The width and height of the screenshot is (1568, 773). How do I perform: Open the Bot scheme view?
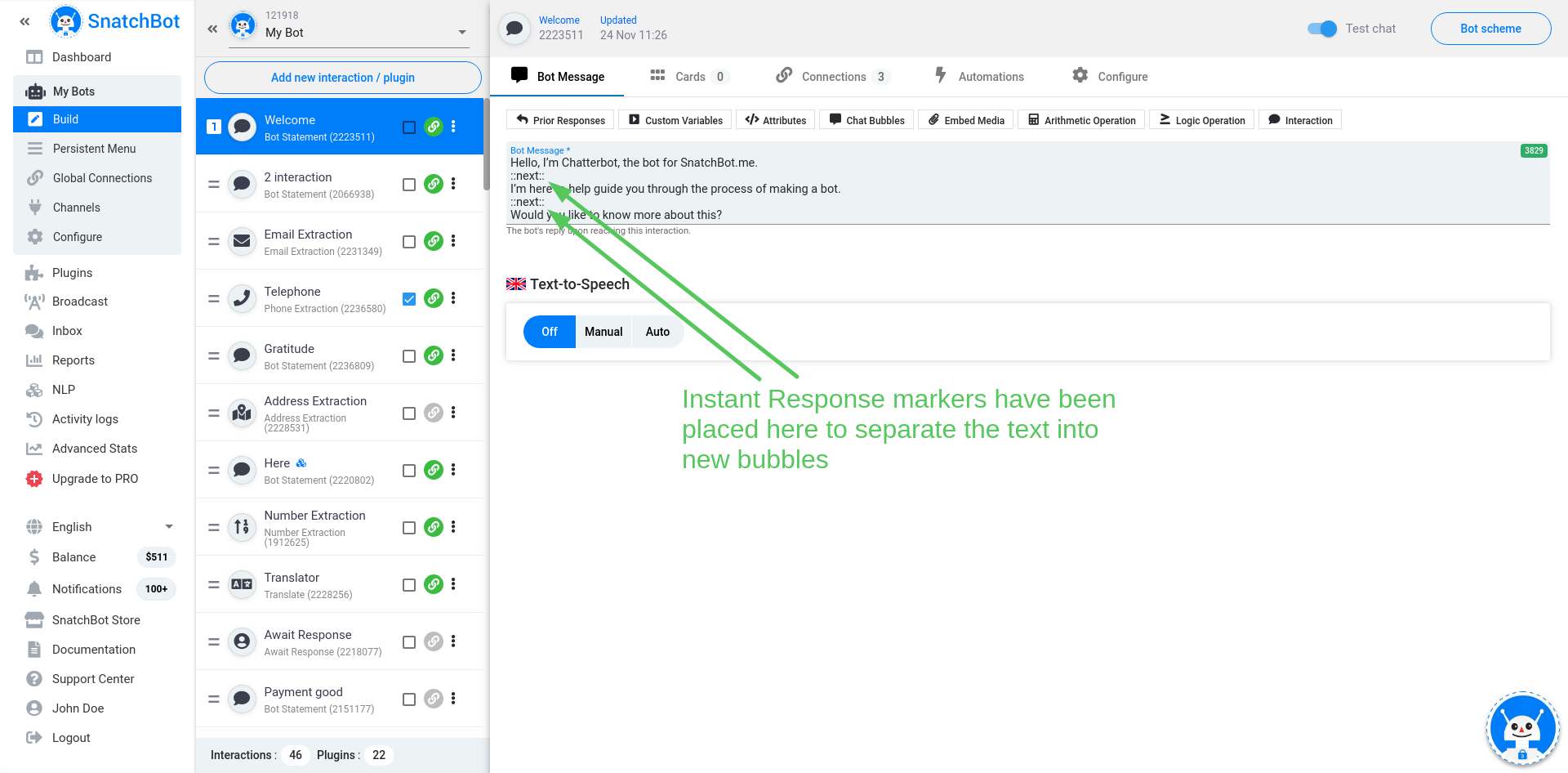point(1490,29)
